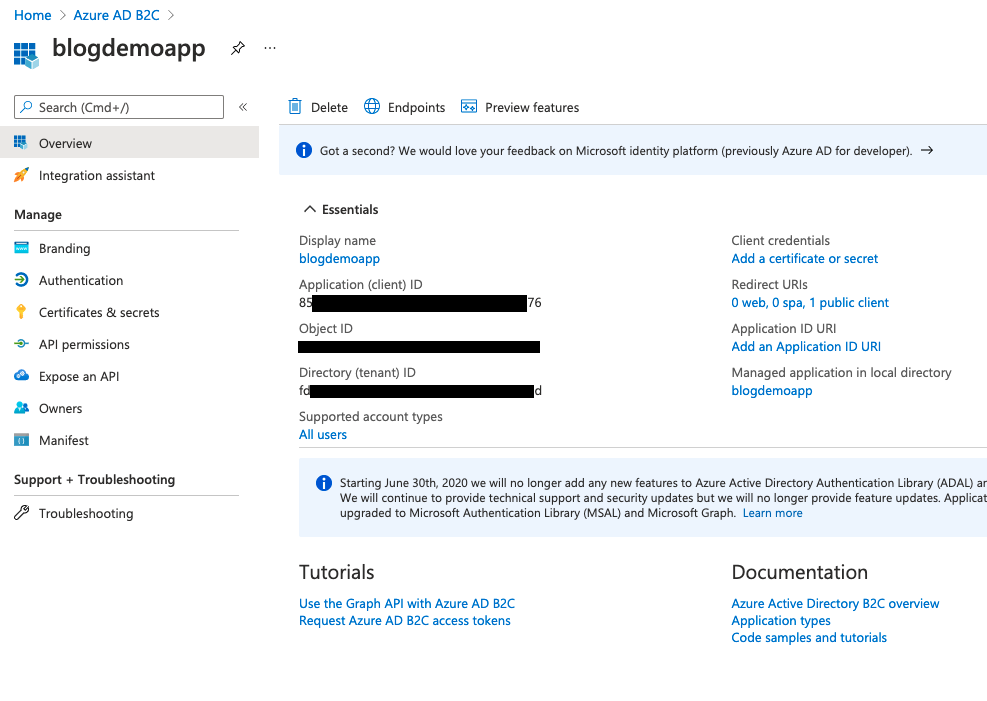Go to Azure AD B2C breadcrumb
Image resolution: width=987 pixels, height=701 pixels.
point(116,15)
